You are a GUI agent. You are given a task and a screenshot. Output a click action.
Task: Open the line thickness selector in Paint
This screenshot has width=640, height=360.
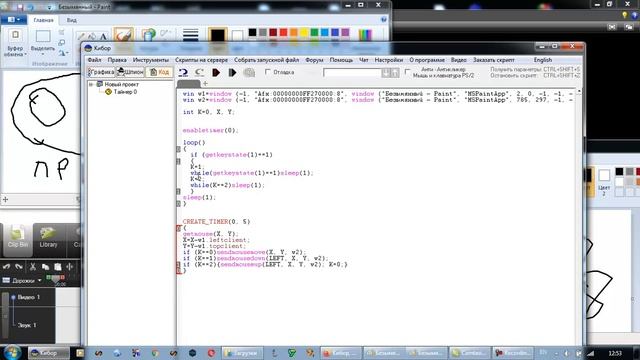tap(191, 36)
